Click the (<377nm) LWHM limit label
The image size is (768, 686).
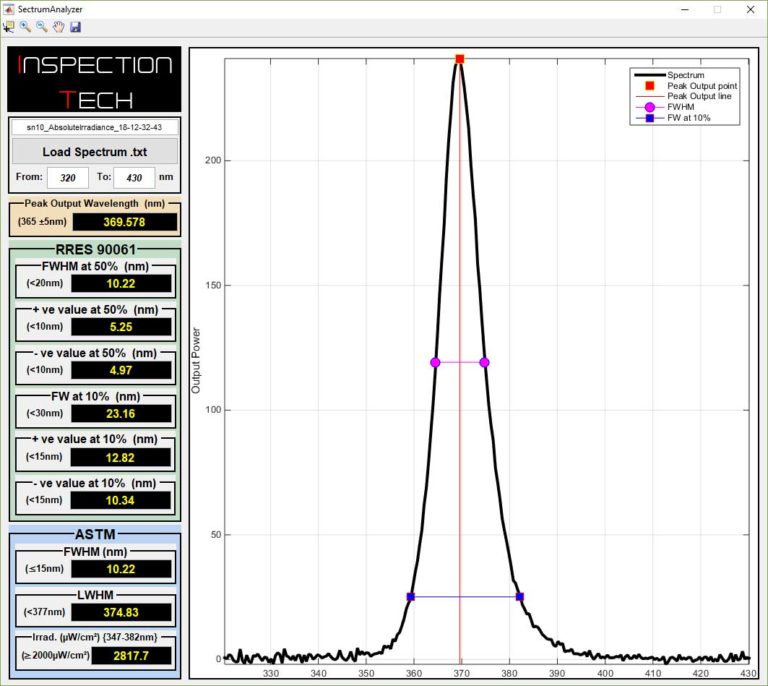44,612
